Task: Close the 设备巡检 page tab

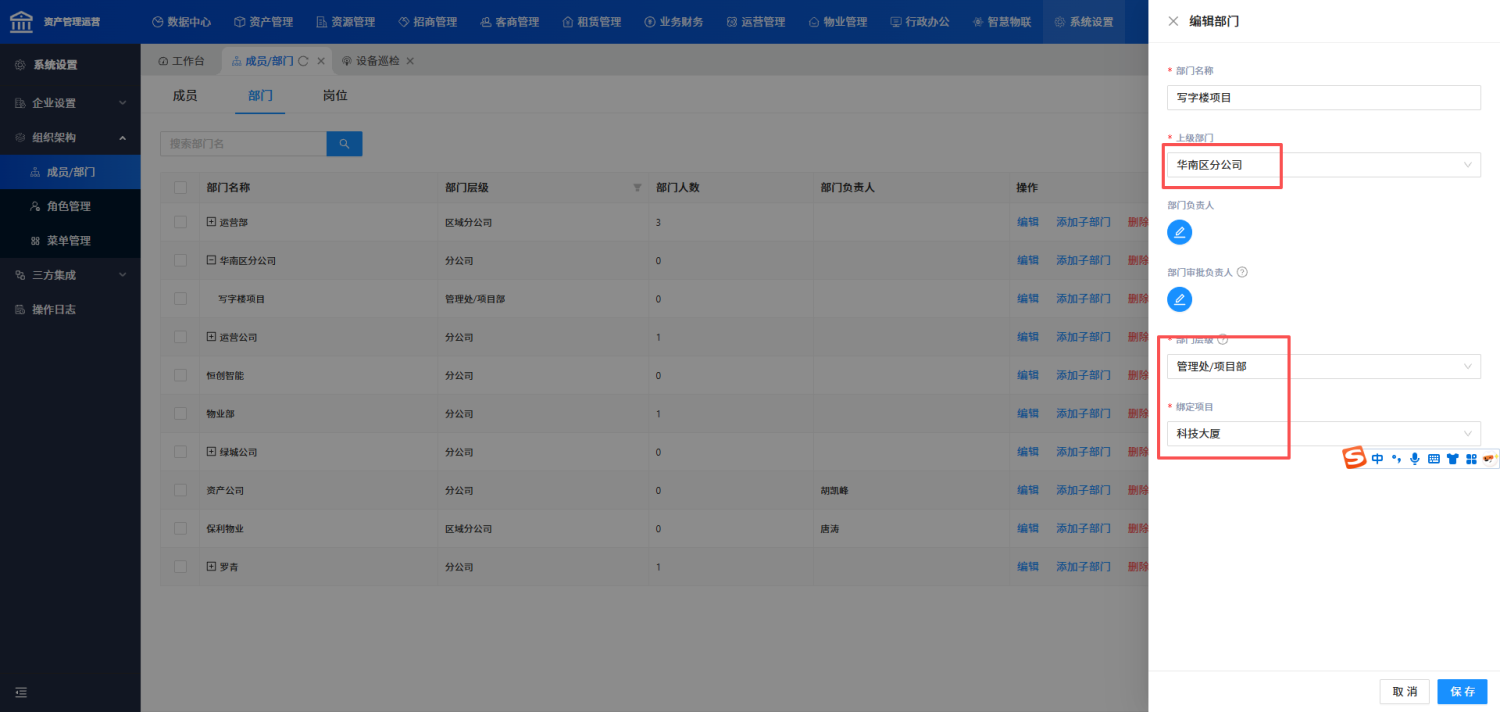Action: [410, 61]
